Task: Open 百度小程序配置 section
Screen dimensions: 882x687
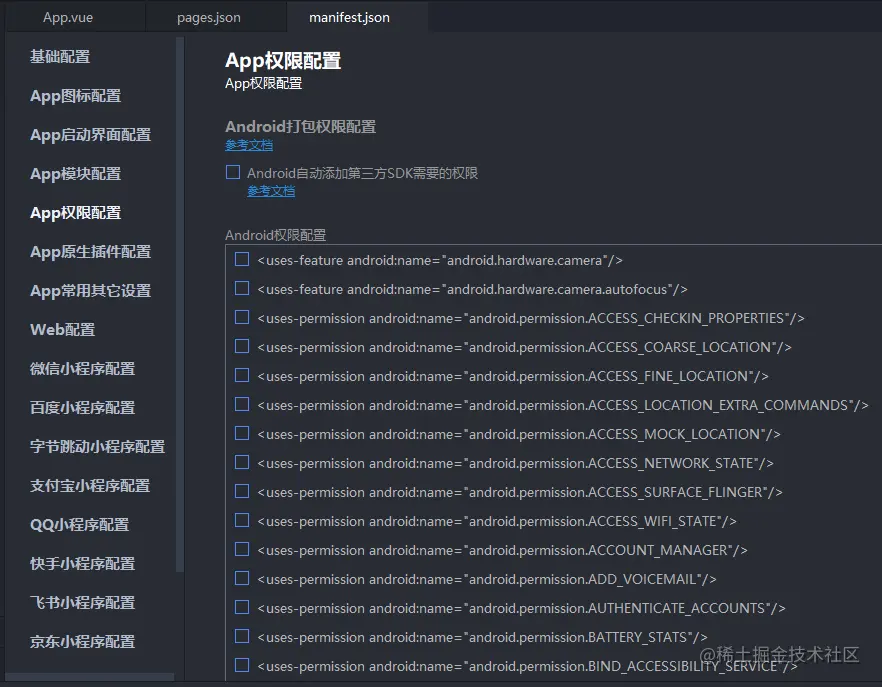Action: (83, 407)
